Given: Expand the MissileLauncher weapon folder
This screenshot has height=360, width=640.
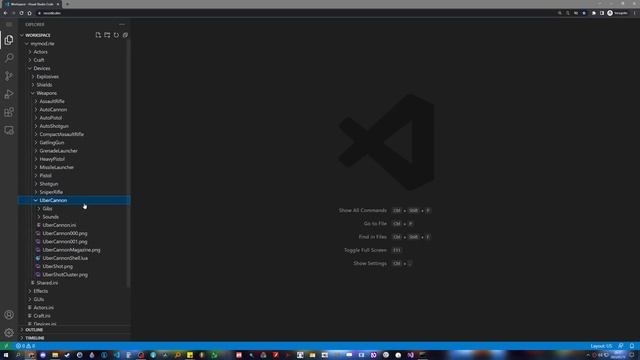Looking at the screenshot, I should point(74,167).
